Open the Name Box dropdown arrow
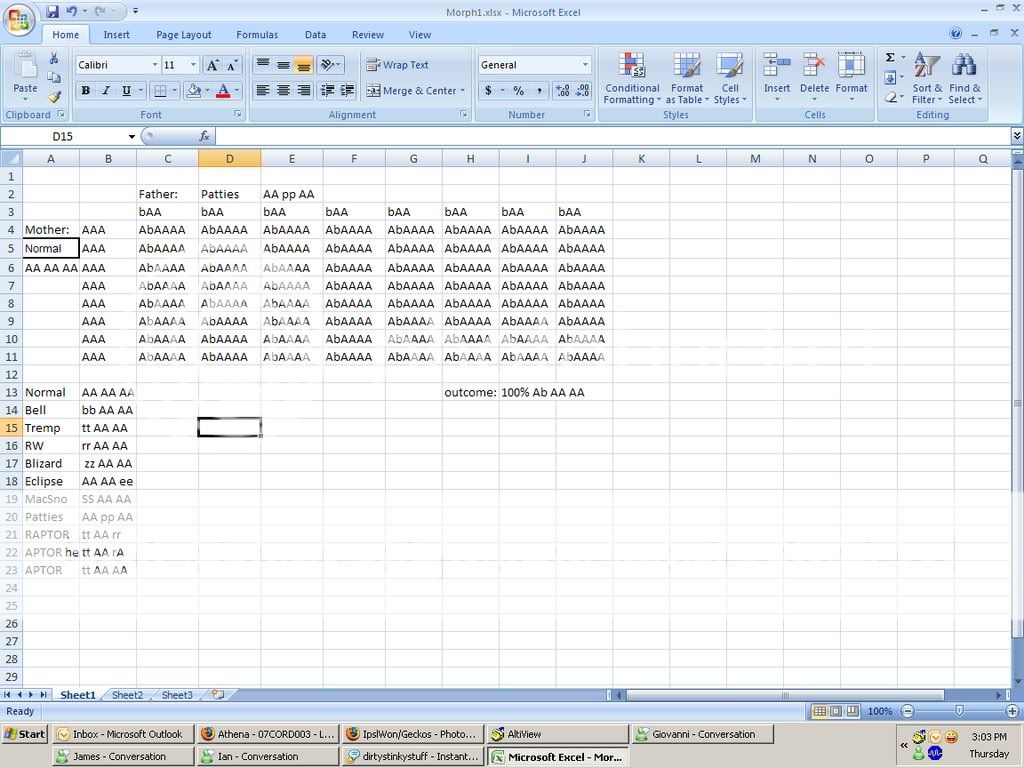Image resolution: width=1024 pixels, height=768 pixels. (131, 136)
